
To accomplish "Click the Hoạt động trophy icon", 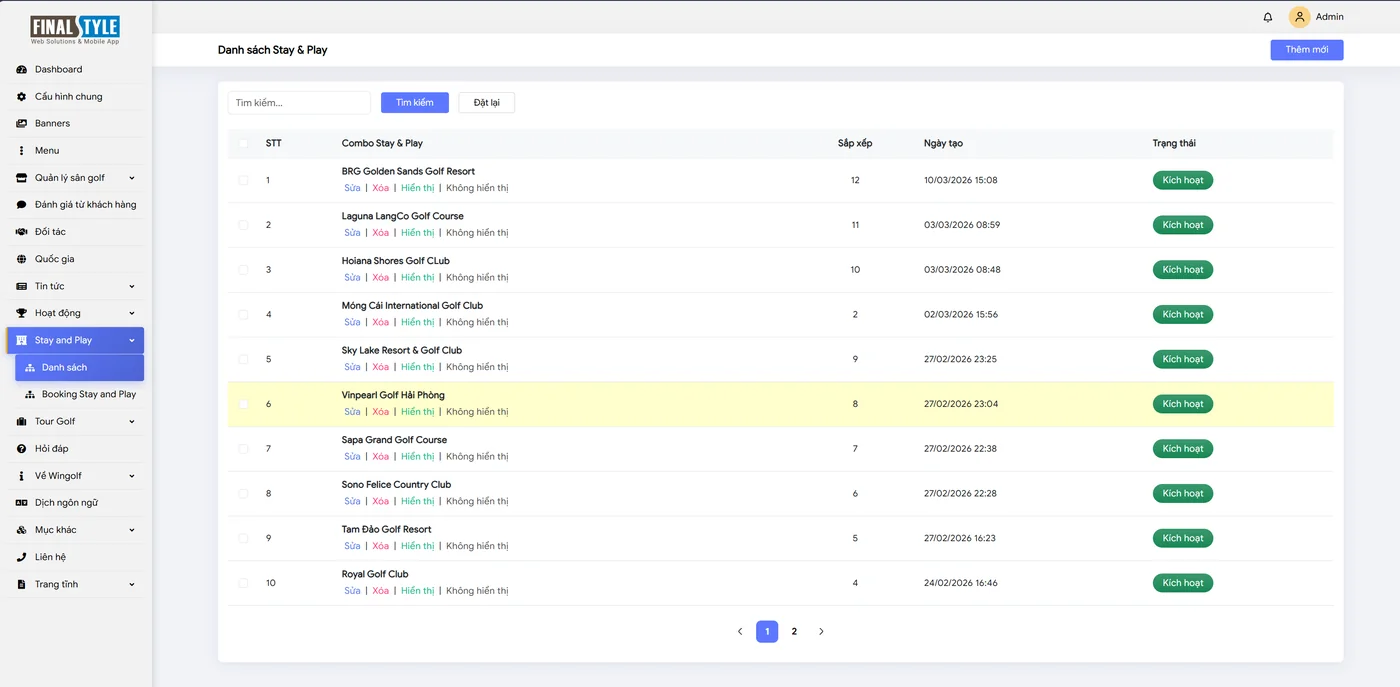I will click(x=22, y=313).
